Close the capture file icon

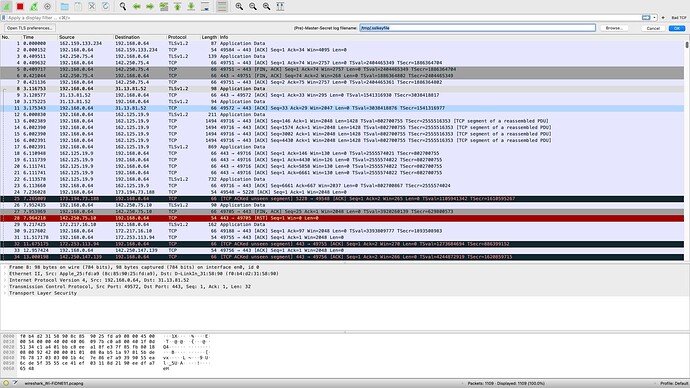pyautogui.click(x=92, y=6)
